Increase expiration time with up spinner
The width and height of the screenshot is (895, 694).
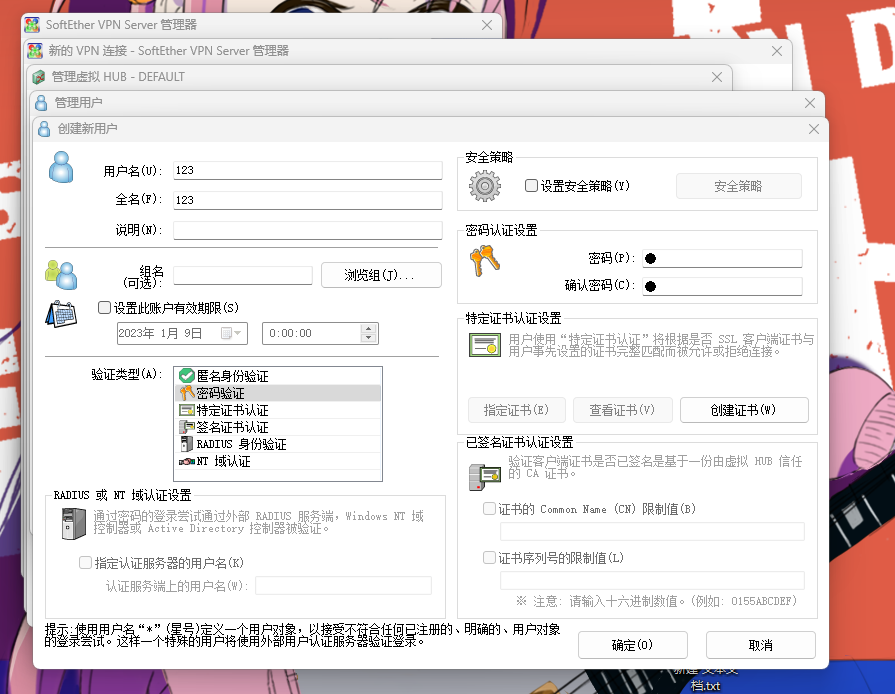click(x=369, y=329)
